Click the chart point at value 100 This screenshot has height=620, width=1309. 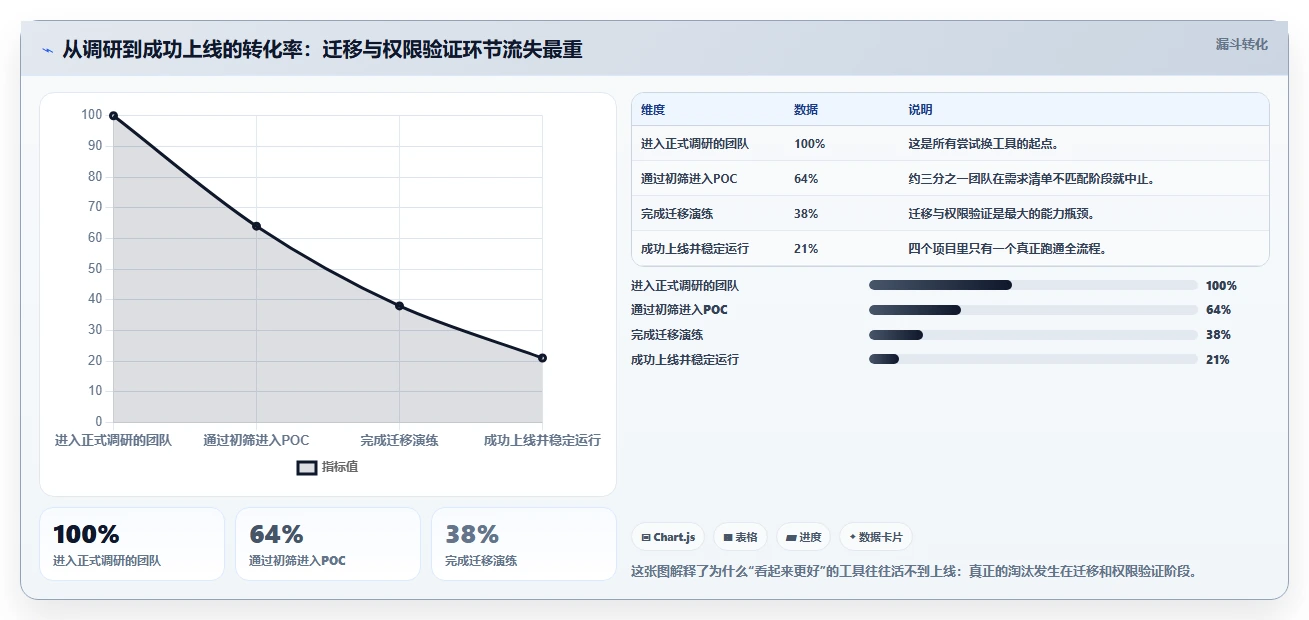[x=113, y=116]
